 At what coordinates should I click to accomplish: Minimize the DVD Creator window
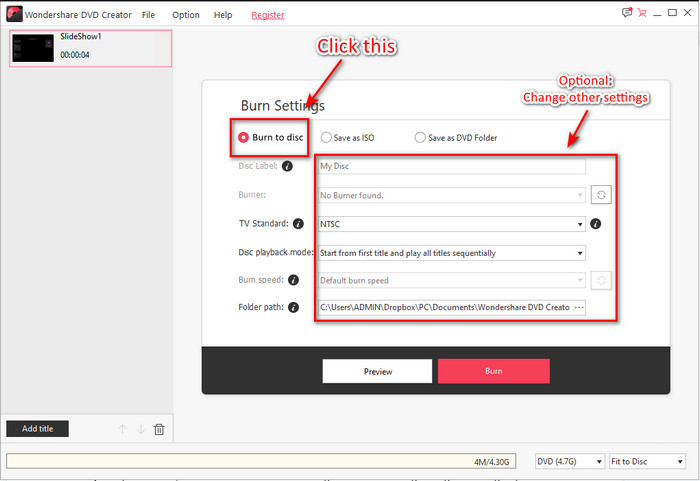[657, 13]
